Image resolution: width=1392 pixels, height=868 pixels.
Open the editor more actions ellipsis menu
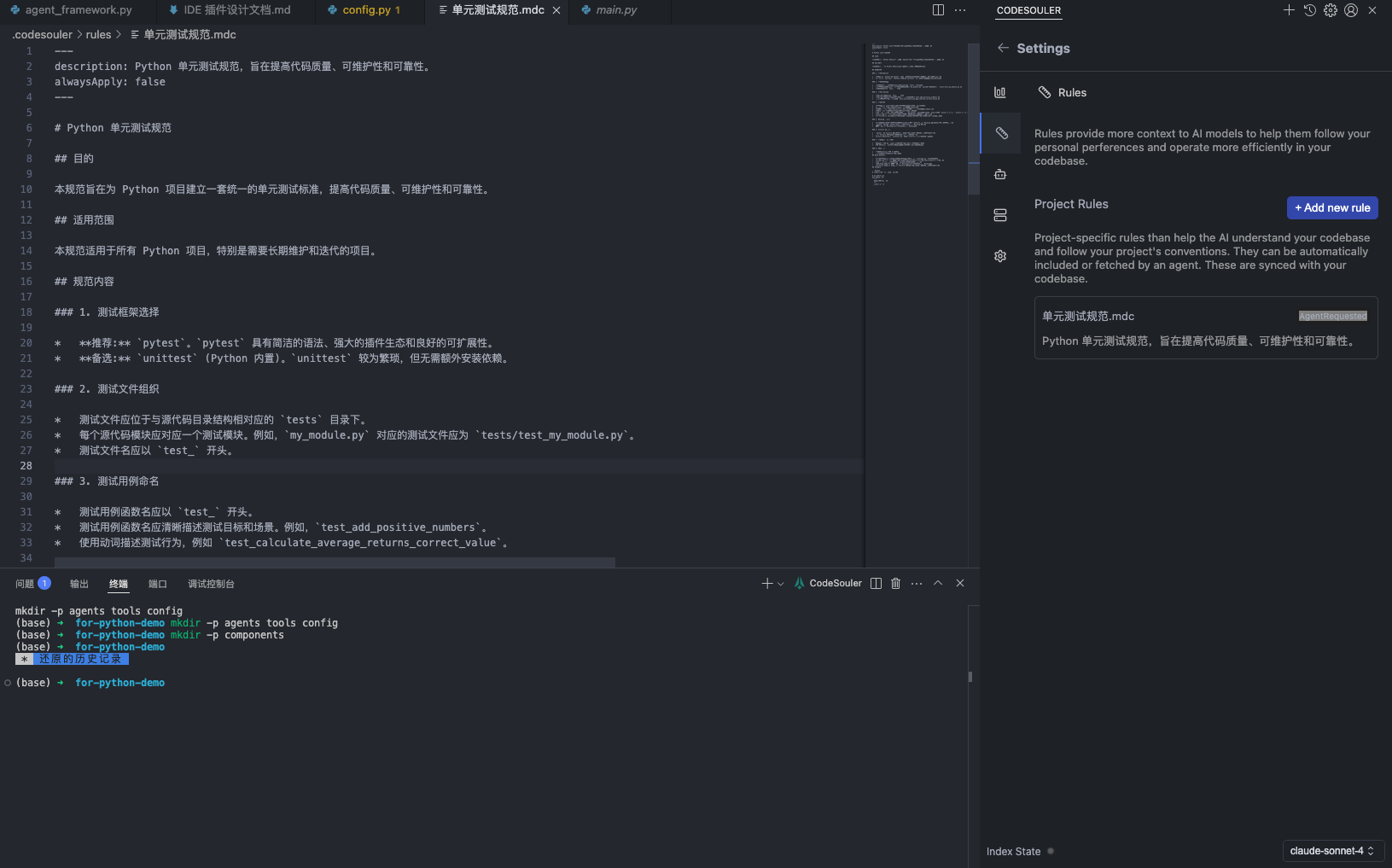[x=960, y=10]
